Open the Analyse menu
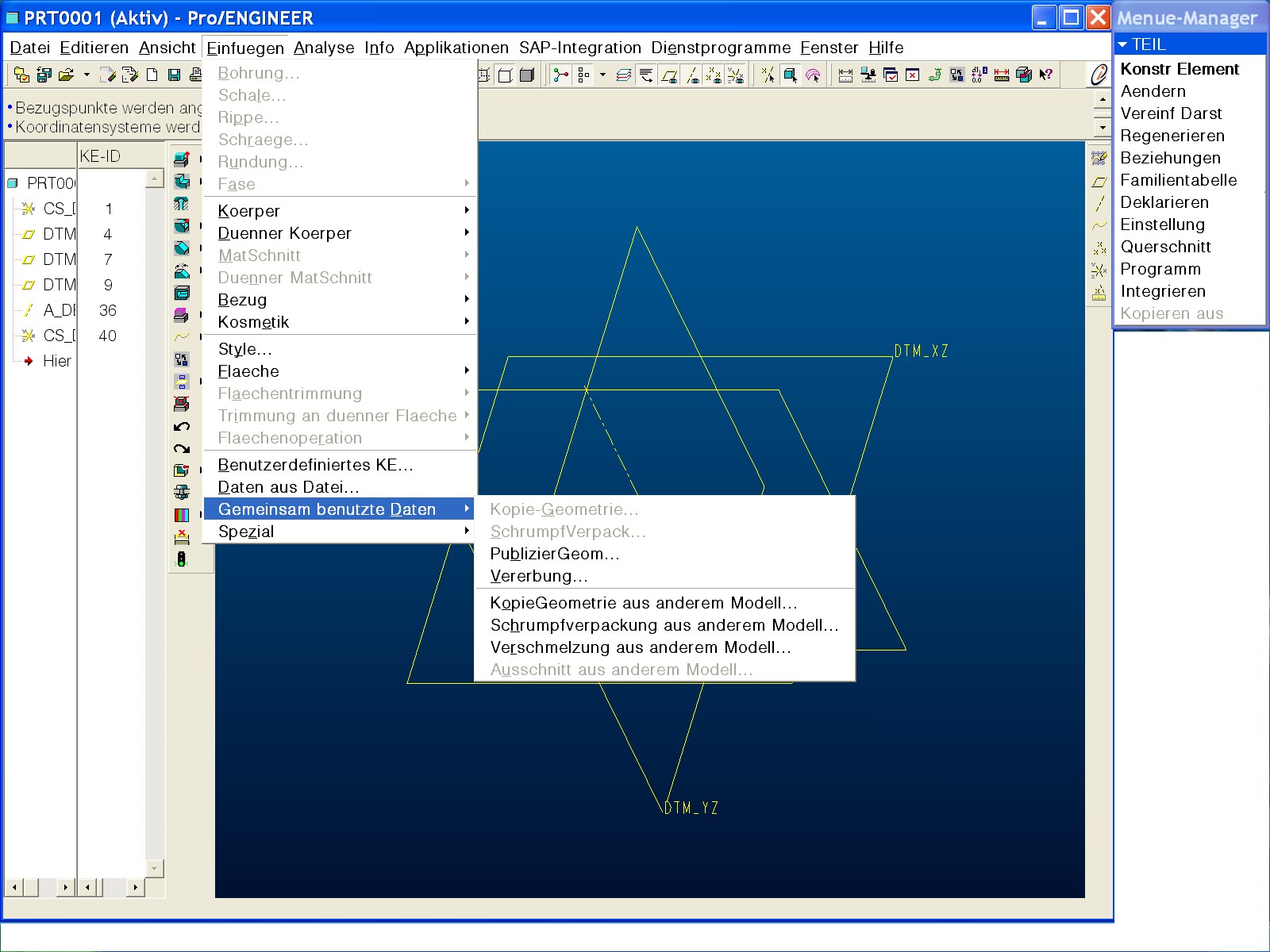The width and height of the screenshot is (1270, 952). [x=324, y=48]
